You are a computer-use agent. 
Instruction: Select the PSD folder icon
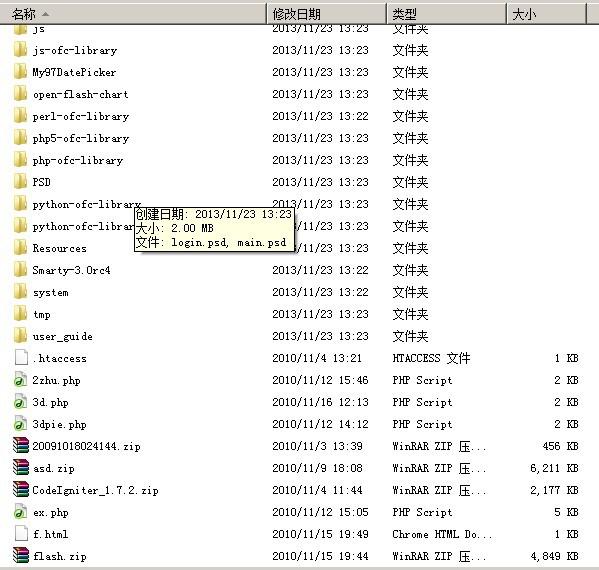click(x=20, y=182)
